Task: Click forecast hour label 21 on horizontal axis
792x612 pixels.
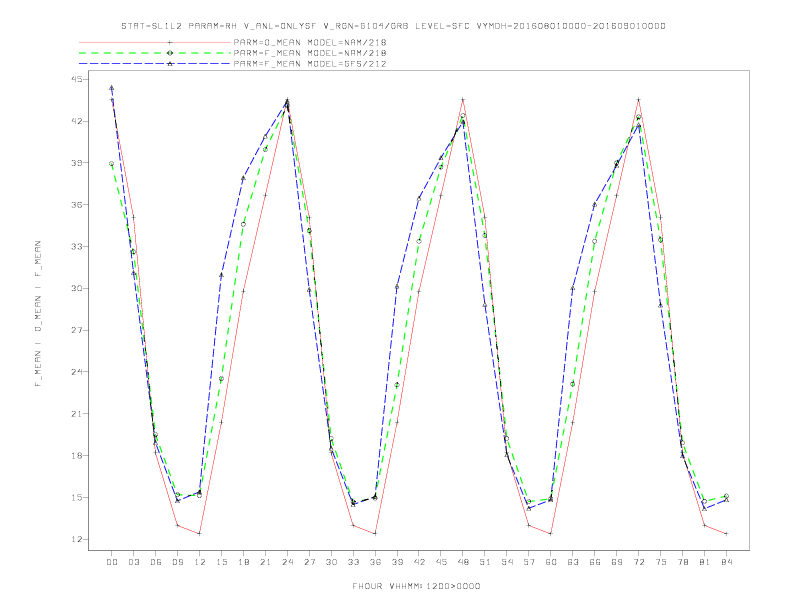Action: [265, 562]
